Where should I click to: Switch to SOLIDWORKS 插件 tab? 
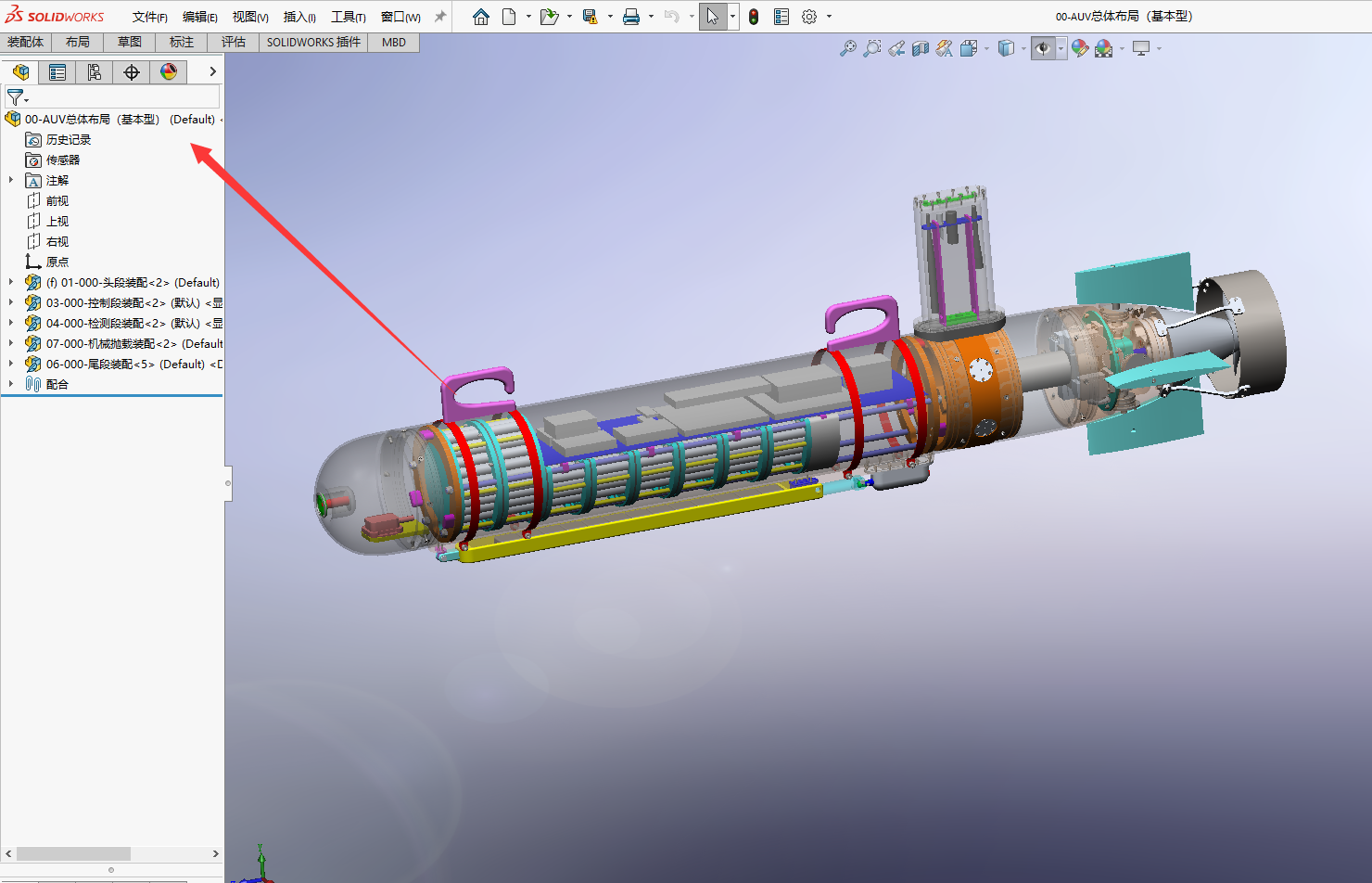(x=313, y=42)
